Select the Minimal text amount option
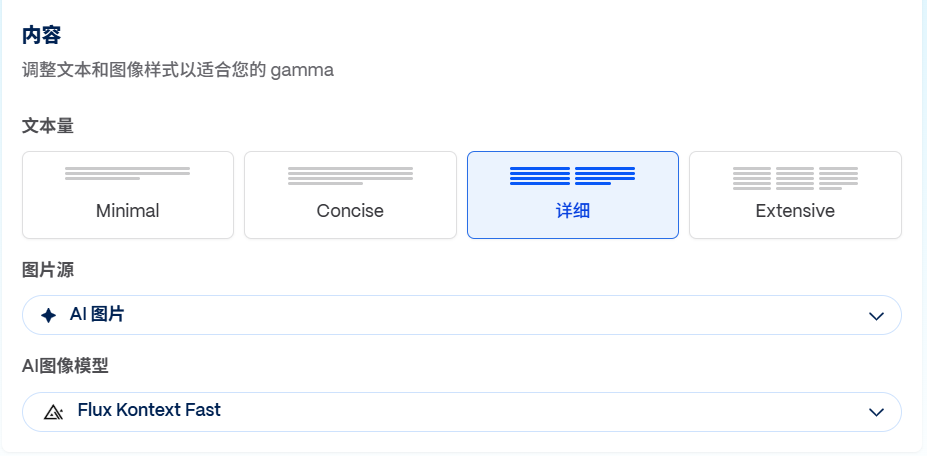 (128, 195)
